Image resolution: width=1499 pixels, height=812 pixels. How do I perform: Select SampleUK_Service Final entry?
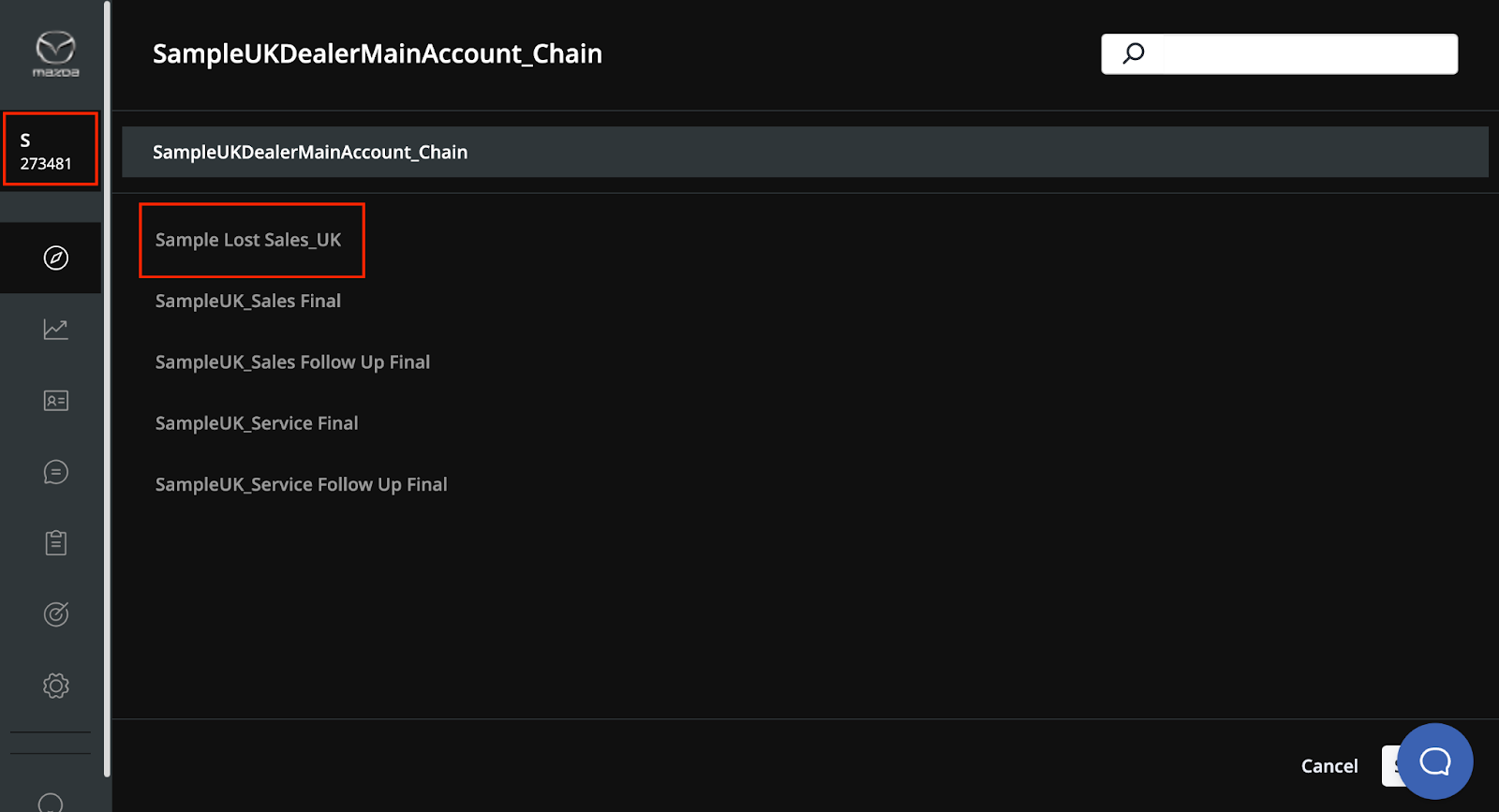tap(257, 423)
